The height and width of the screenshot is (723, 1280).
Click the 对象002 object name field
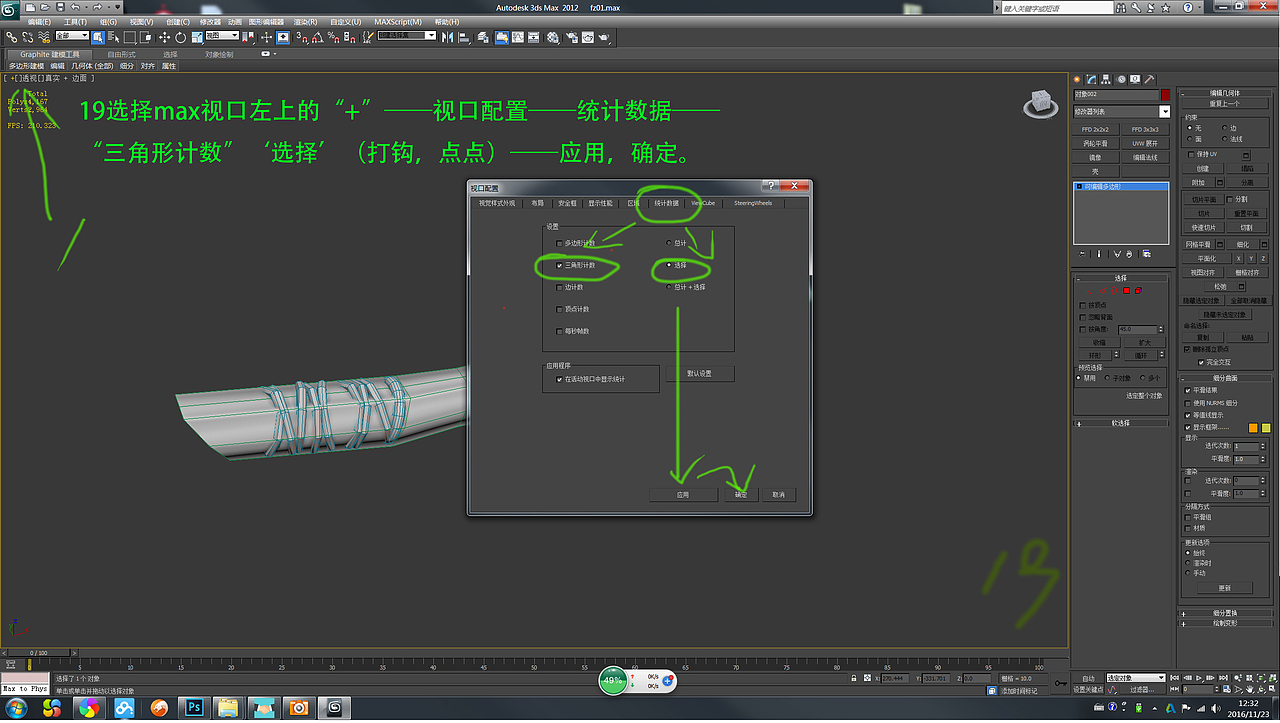tap(1115, 94)
